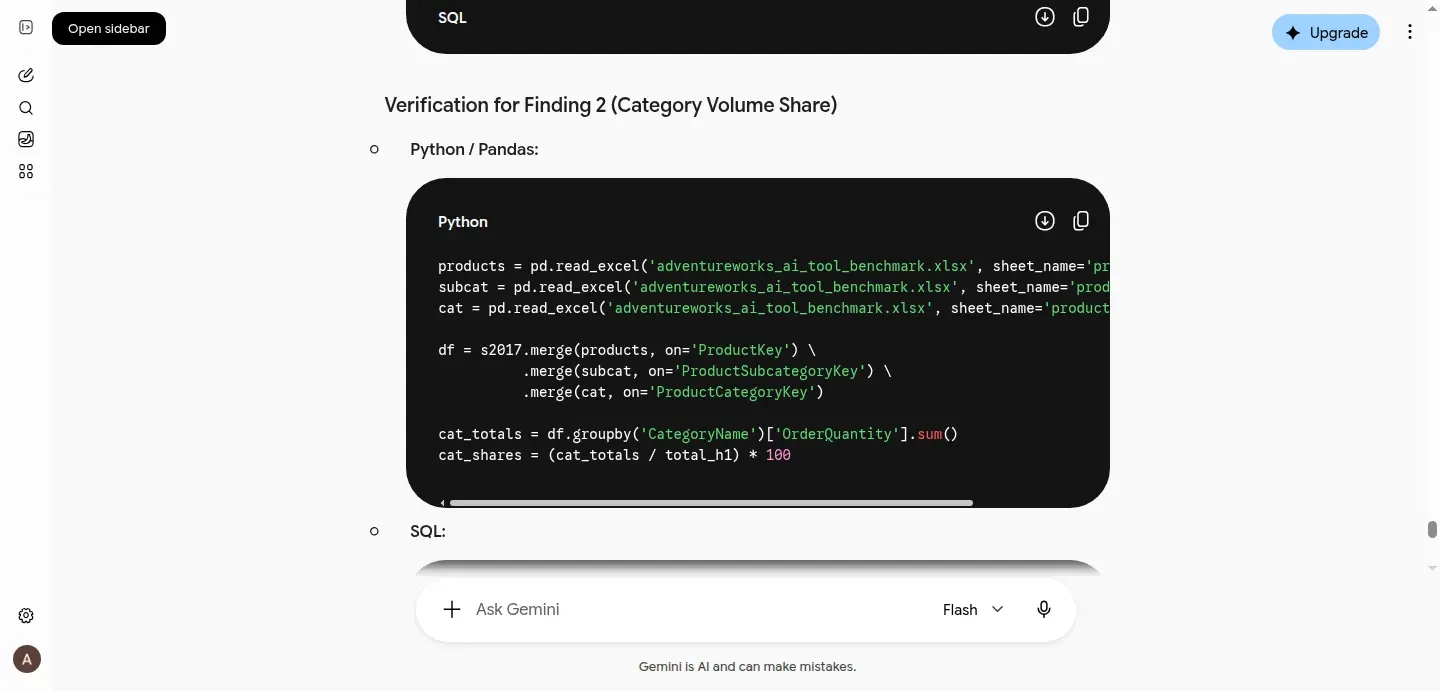Click the Python / Pandas: label
The image size is (1440, 691).
[474, 149]
